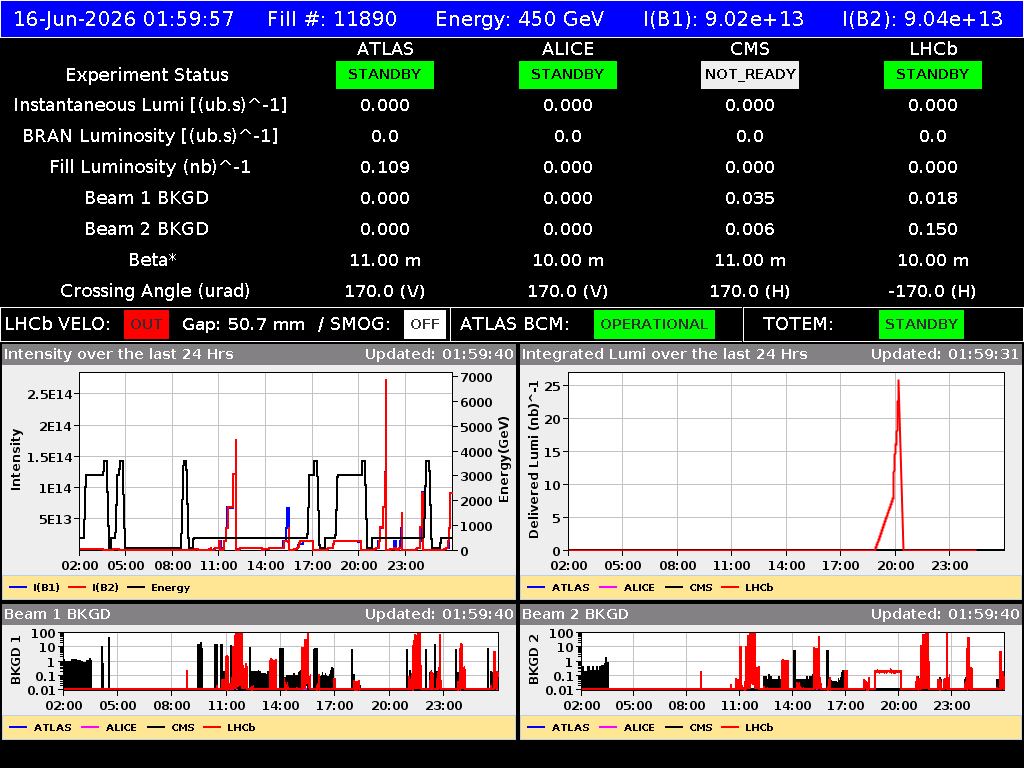
Task: Click the SMOG OFF indicator
Action: 425,325
